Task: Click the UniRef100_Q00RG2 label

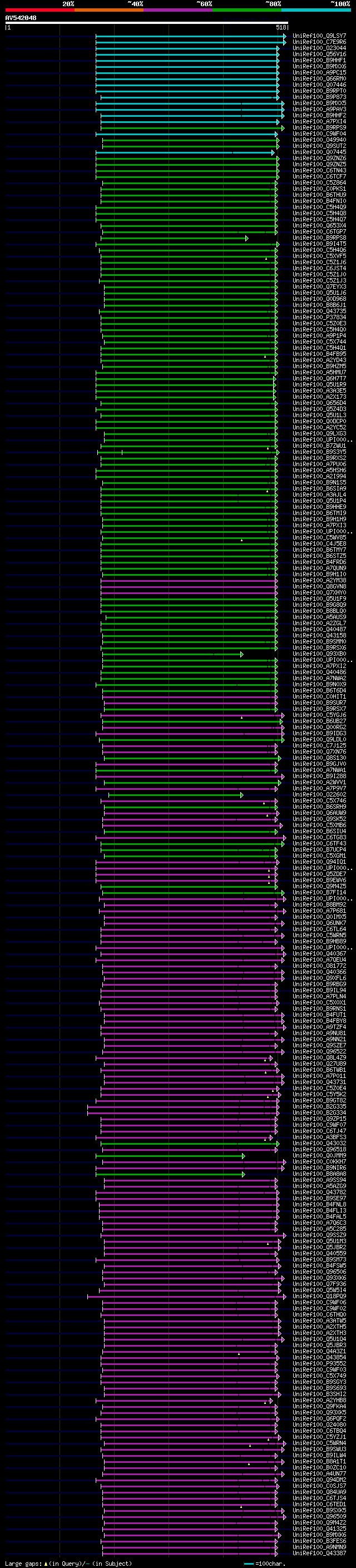Action: [319, 728]
